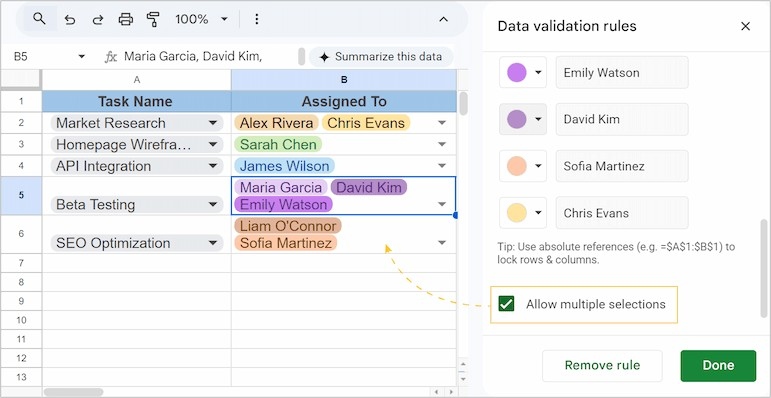The height and width of the screenshot is (398, 771).
Task: Open dropdown for Market Research cell
Action: [x=212, y=123]
